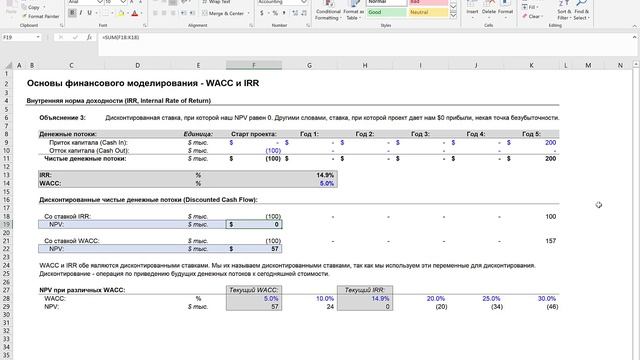Click Insert cells button

(472, 9)
